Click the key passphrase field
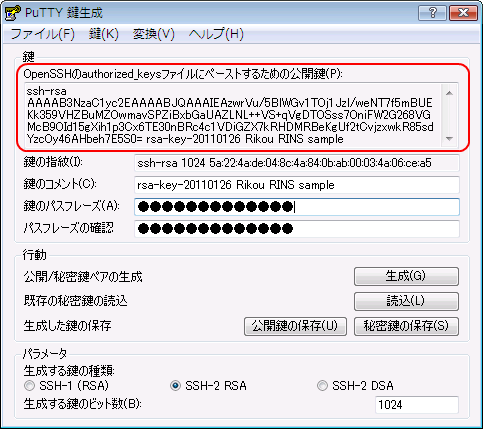 297,207
